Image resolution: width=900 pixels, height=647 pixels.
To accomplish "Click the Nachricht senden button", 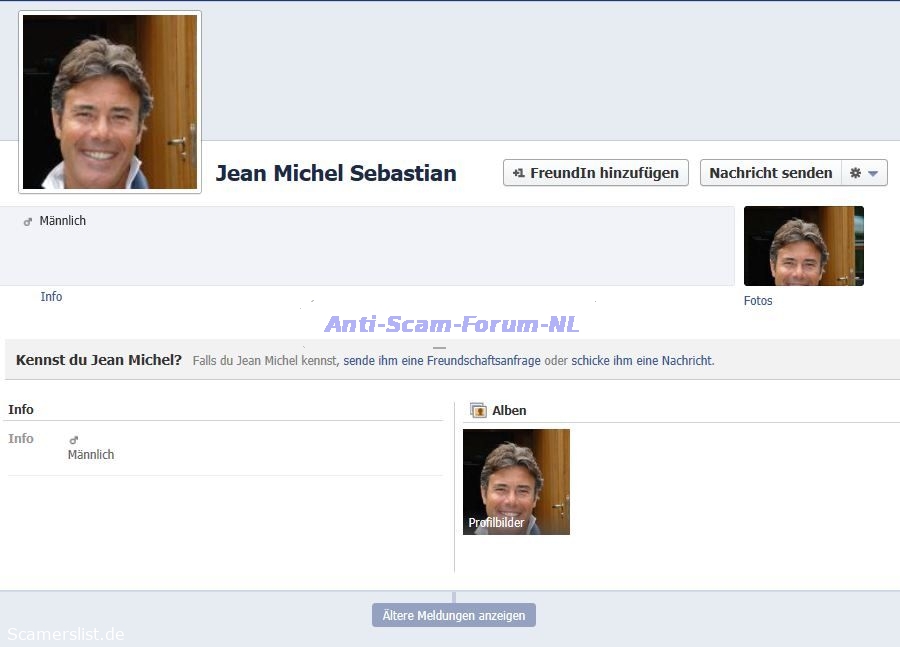I will coord(770,173).
